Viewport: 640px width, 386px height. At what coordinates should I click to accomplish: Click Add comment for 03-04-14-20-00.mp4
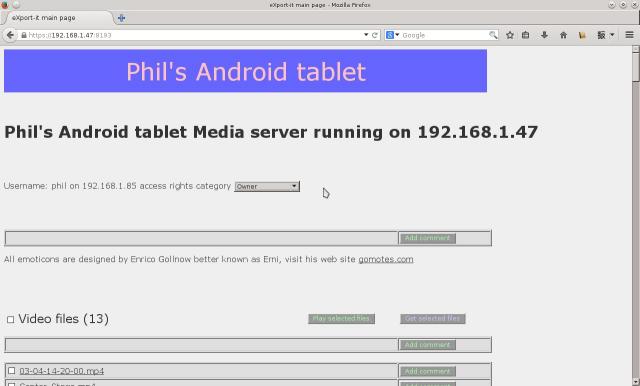tap(427, 371)
